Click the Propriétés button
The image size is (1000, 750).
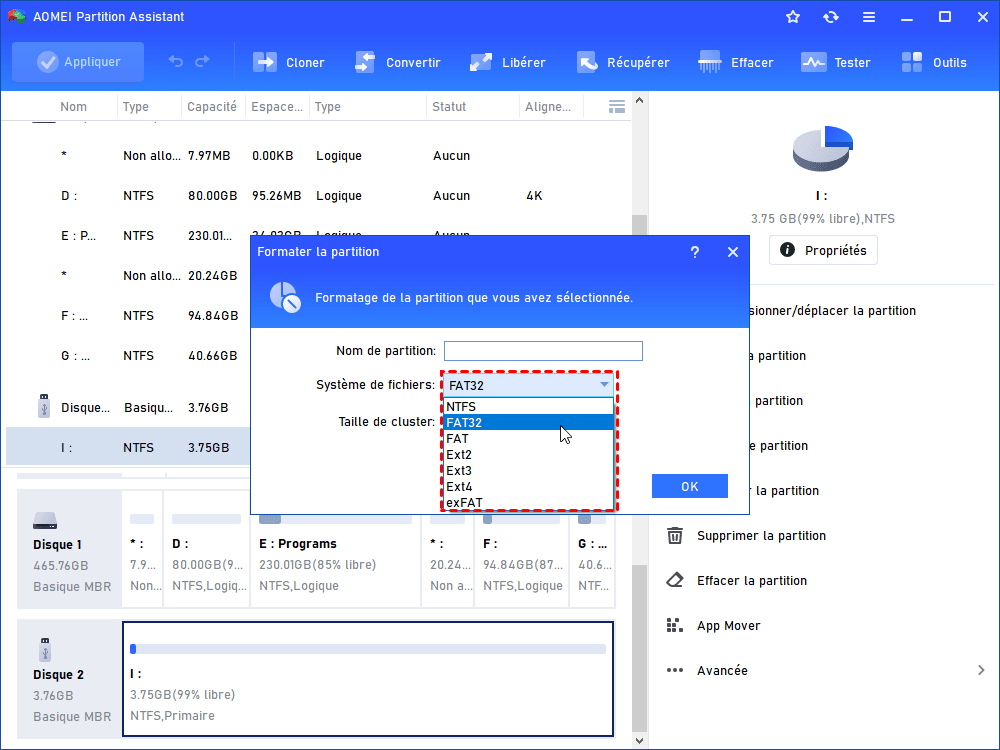click(x=823, y=250)
